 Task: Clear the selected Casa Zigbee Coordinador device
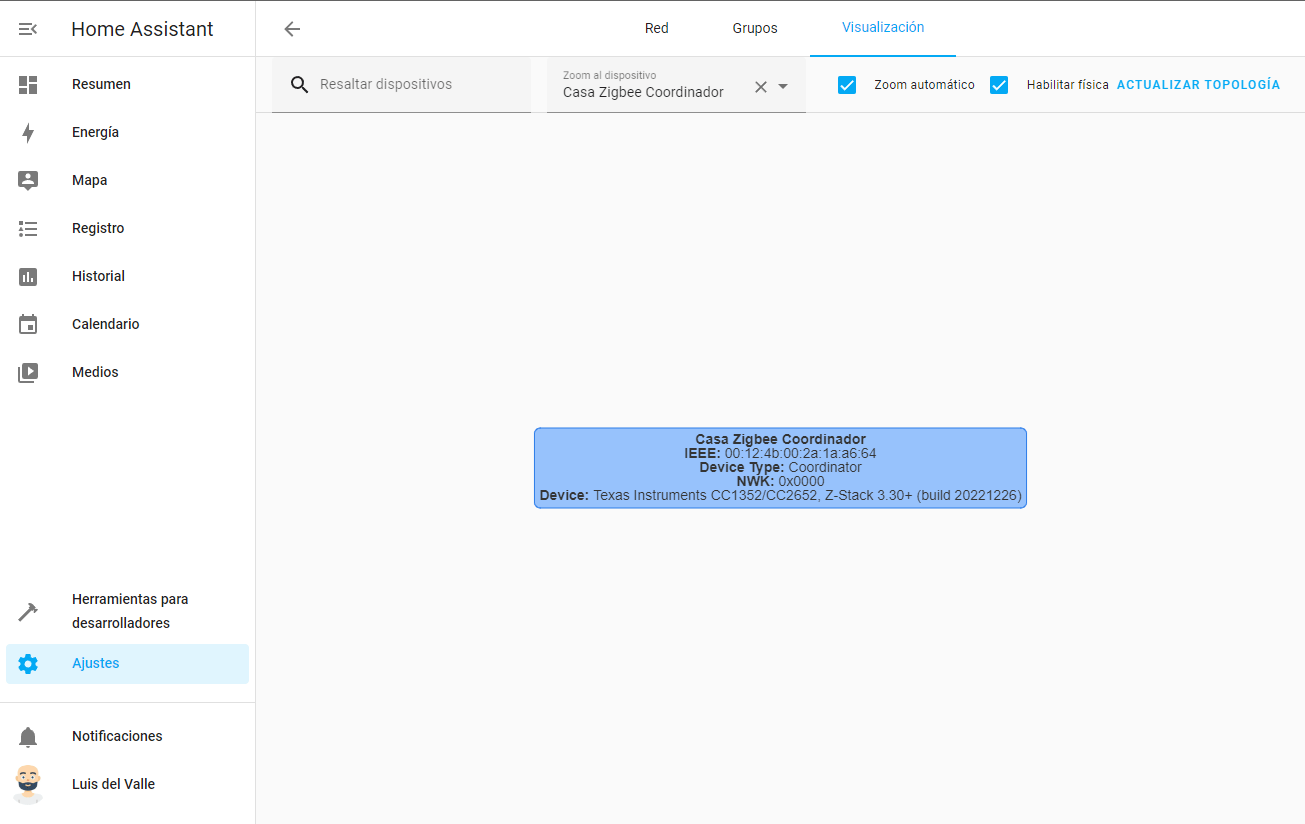click(x=760, y=87)
